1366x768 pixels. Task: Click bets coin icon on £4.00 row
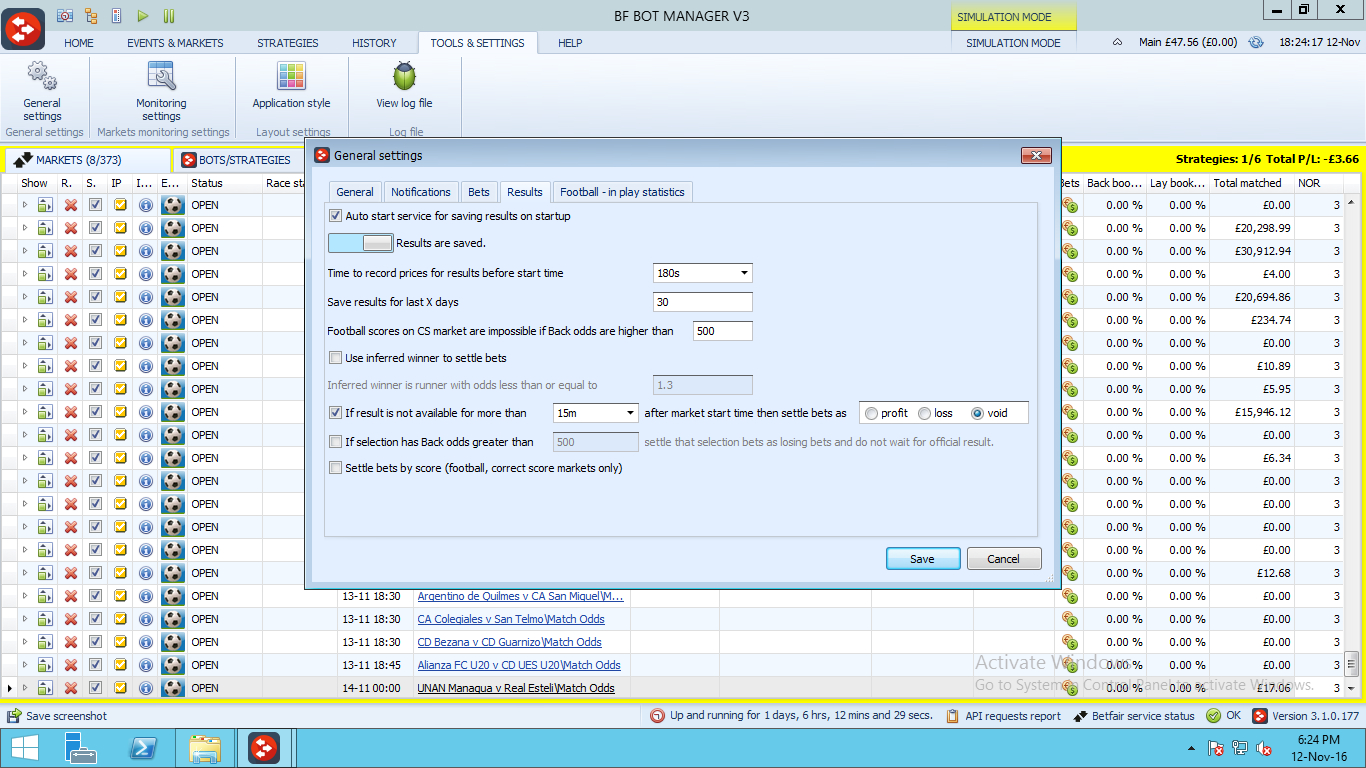point(1069,274)
